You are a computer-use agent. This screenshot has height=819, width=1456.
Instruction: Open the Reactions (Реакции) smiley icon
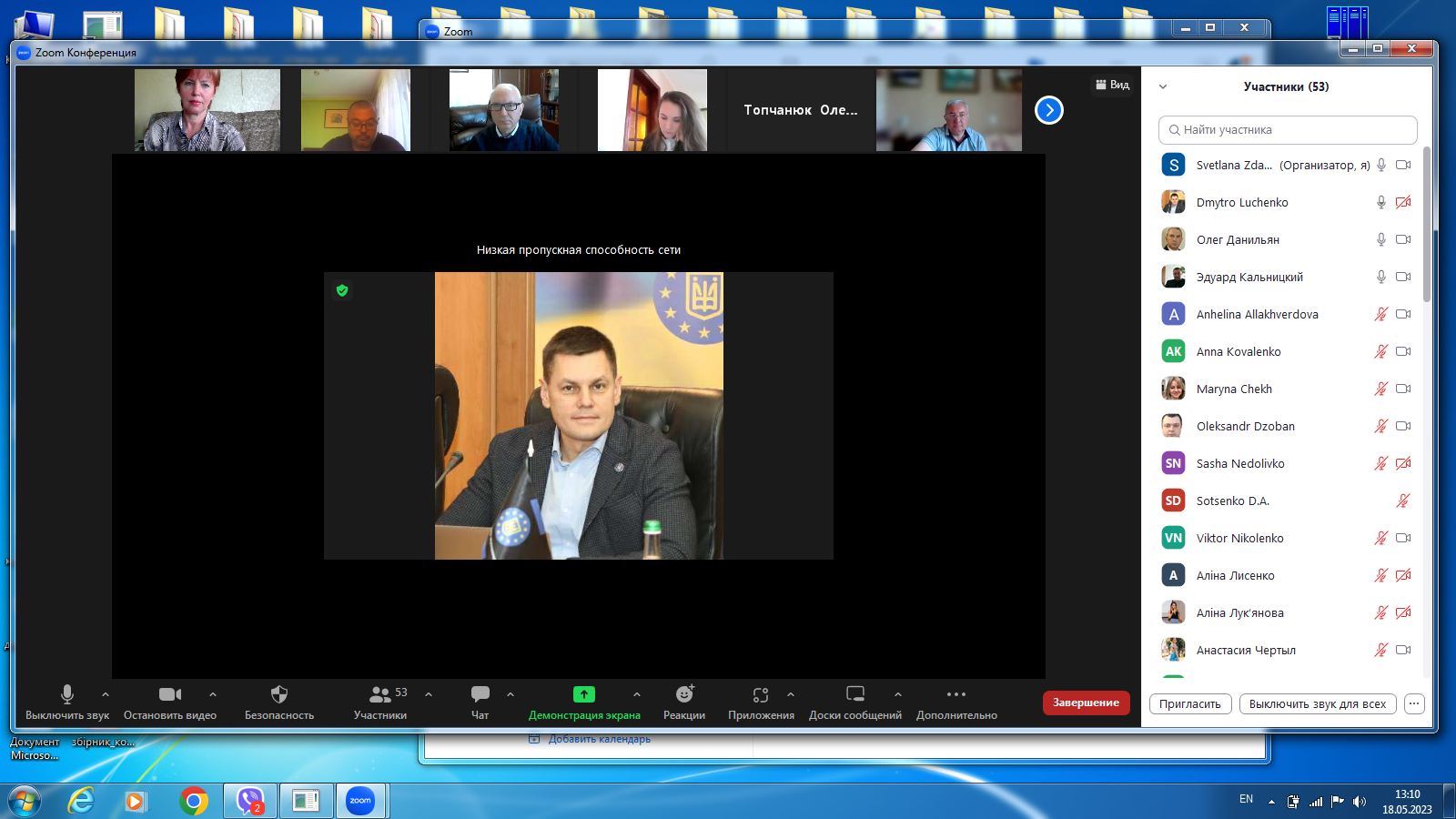click(684, 695)
